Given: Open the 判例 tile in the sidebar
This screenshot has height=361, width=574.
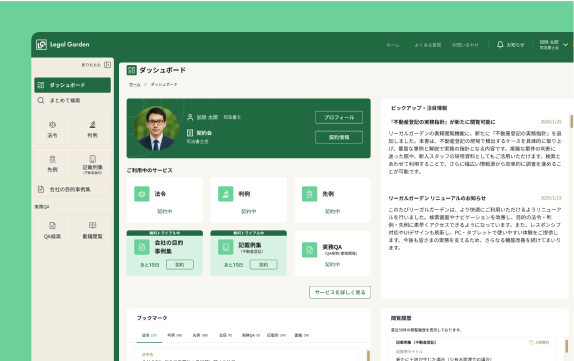Looking at the screenshot, I should coord(92,129).
